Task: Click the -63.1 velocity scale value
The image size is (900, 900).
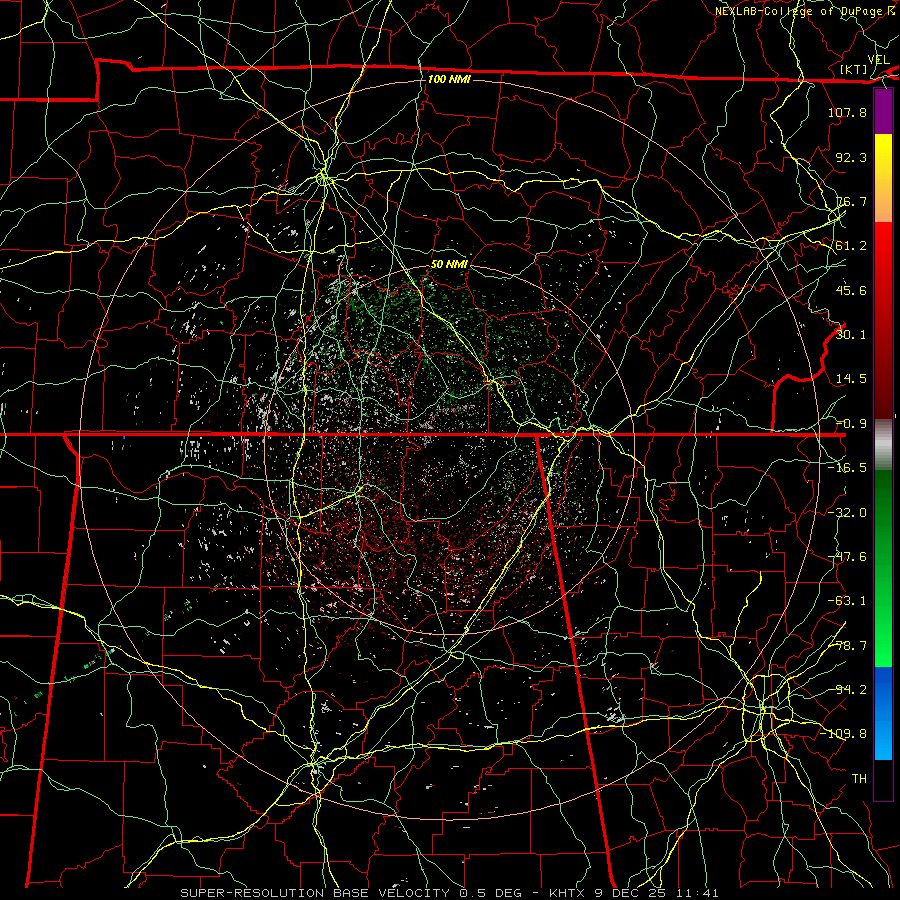Action: 847,601
